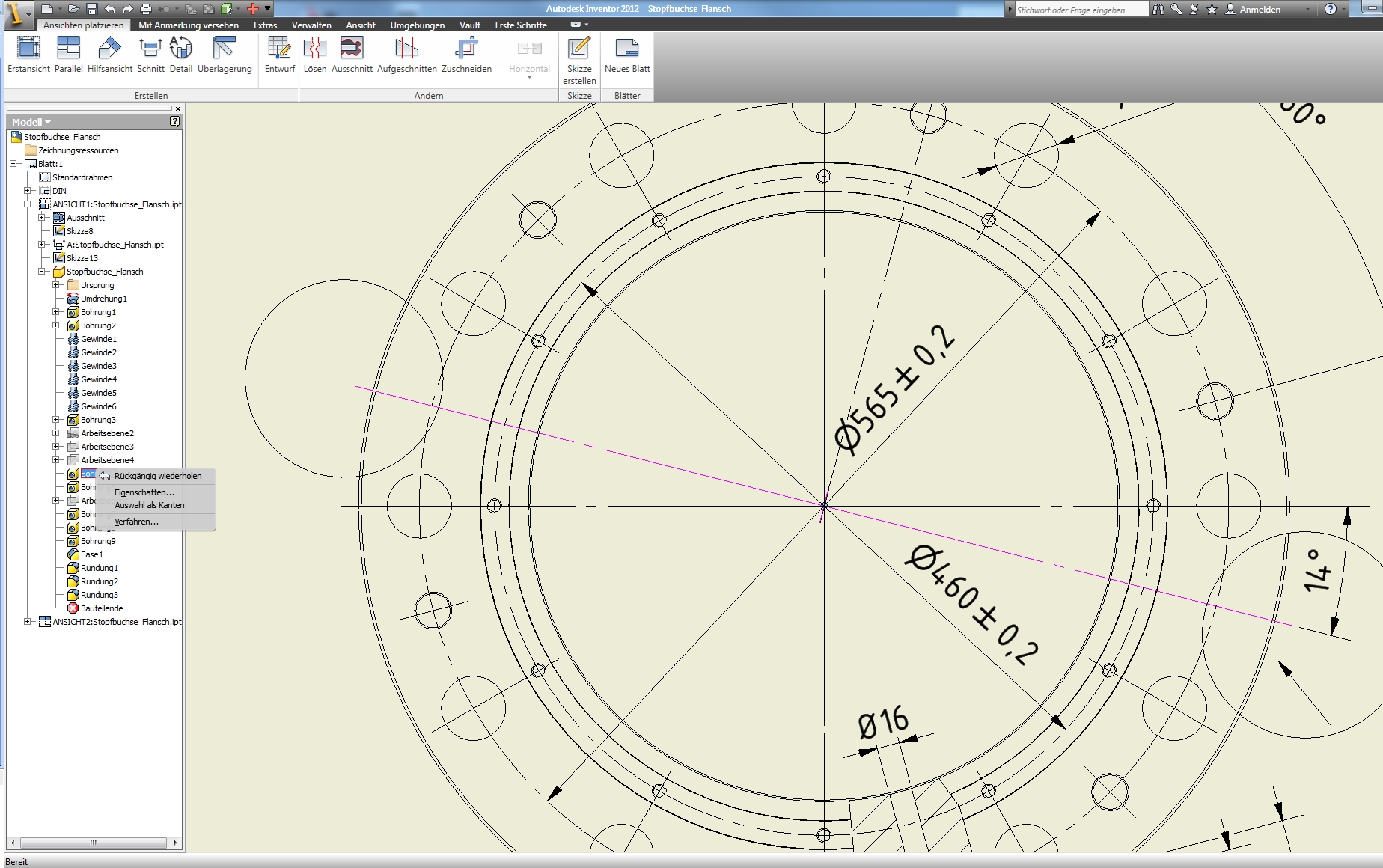Click the Undo arrow icon
This screenshot has height=868, width=1383.
point(109,9)
